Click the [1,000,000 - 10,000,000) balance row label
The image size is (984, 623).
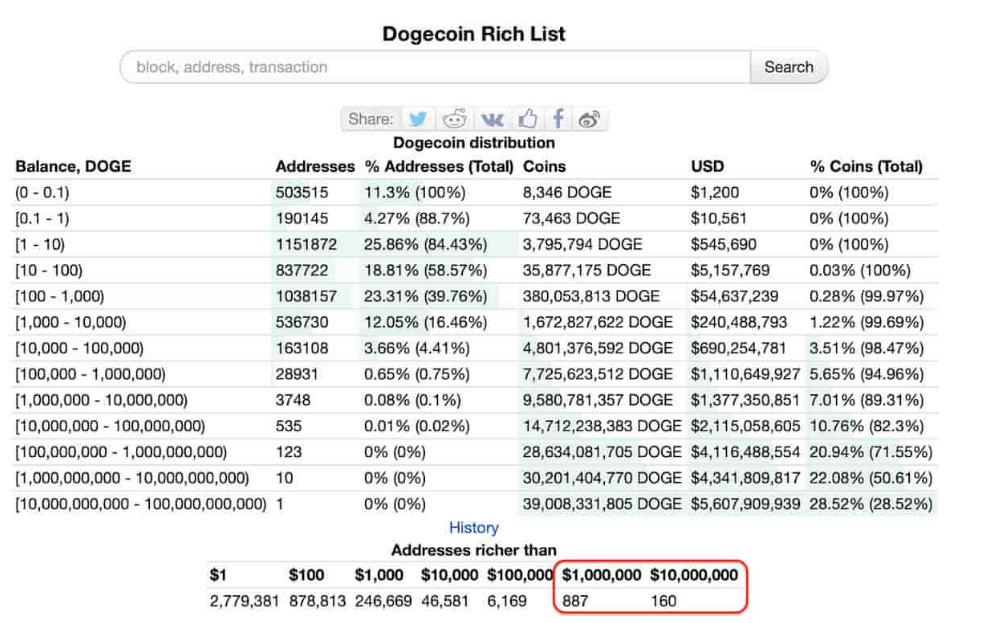tap(102, 400)
